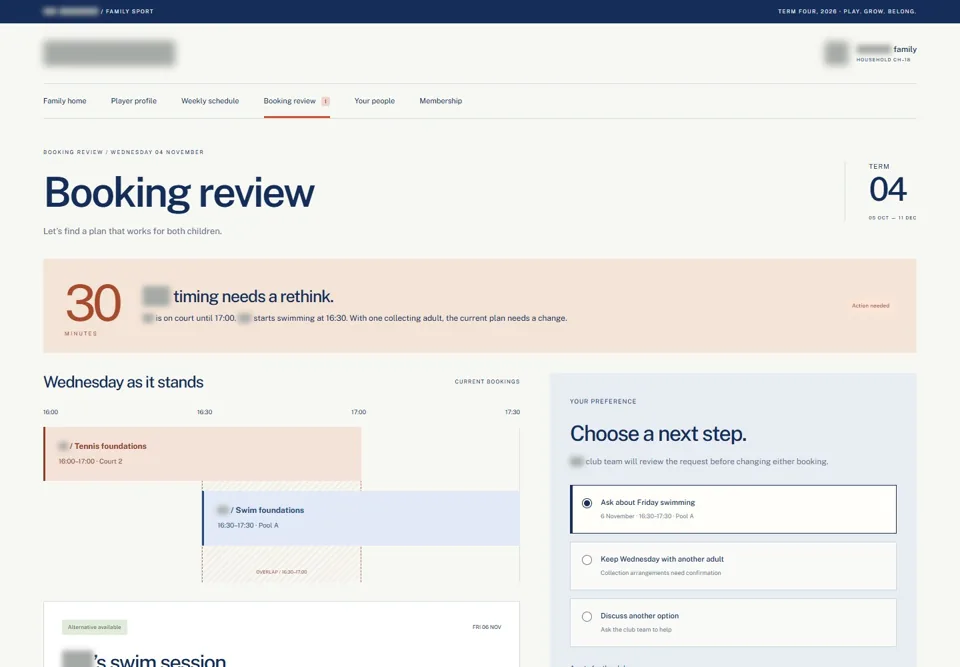
Task: Click the Ask the club team to help text
Action: pyautogui.click(x=636, y=630)
